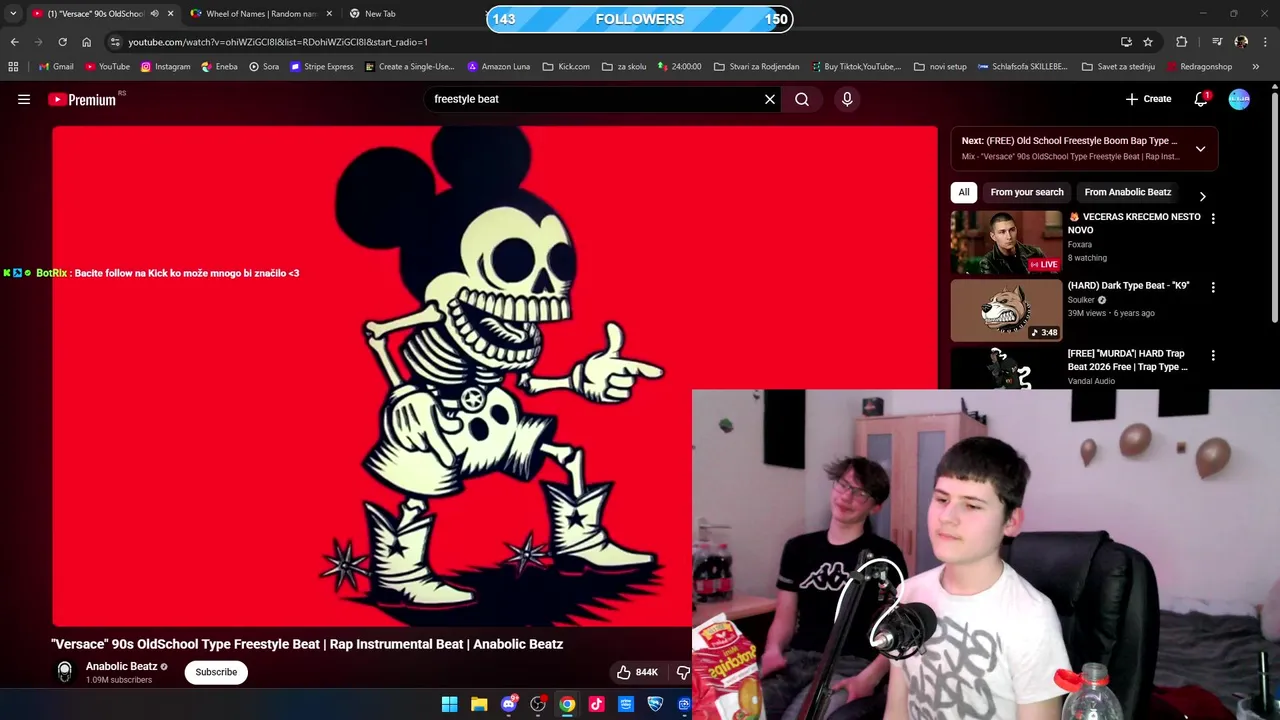Open options for Dark Type Beat K9 video
The height and width of the screenshot is (720, 1280).
click(x=1213, y=287)
